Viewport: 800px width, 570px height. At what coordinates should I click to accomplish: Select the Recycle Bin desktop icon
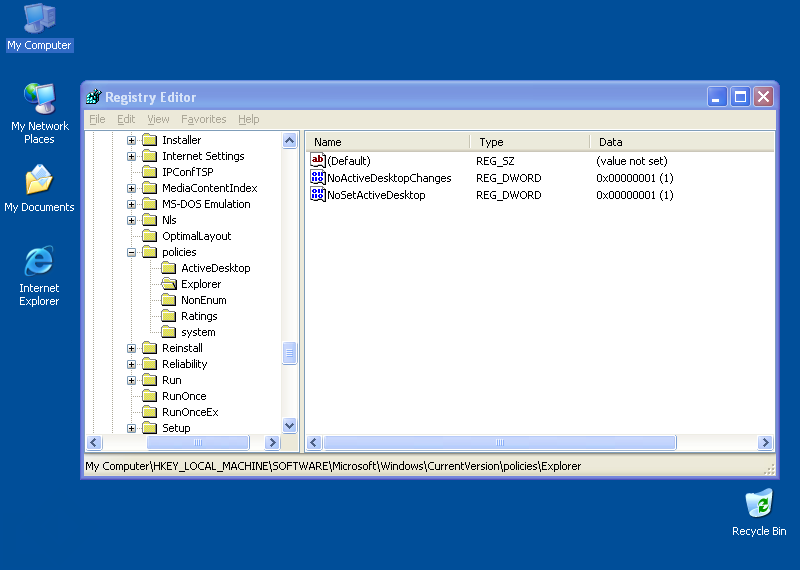[x=759, y=512]
